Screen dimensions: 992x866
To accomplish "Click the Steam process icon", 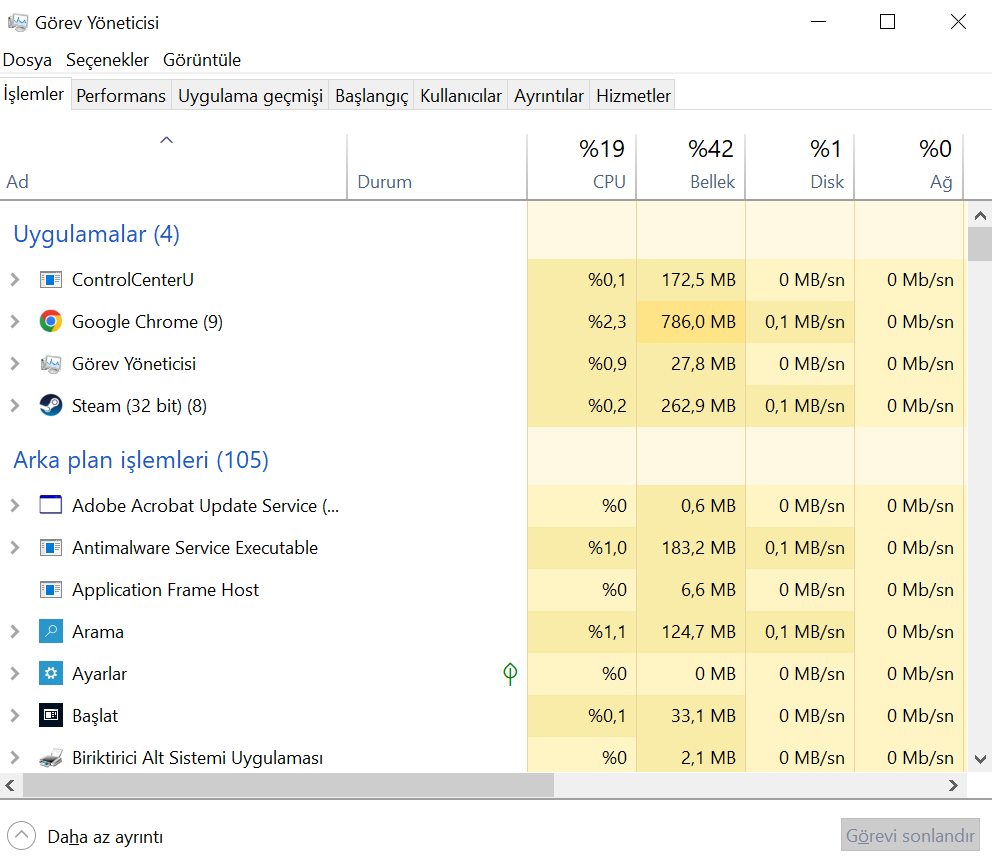I will (x=50, y=406).
